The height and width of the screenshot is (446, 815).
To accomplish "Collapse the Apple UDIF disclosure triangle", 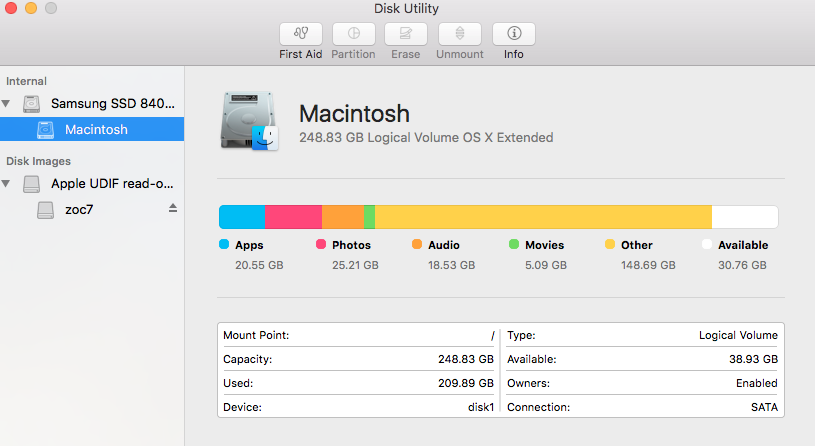I will [6, 183].
